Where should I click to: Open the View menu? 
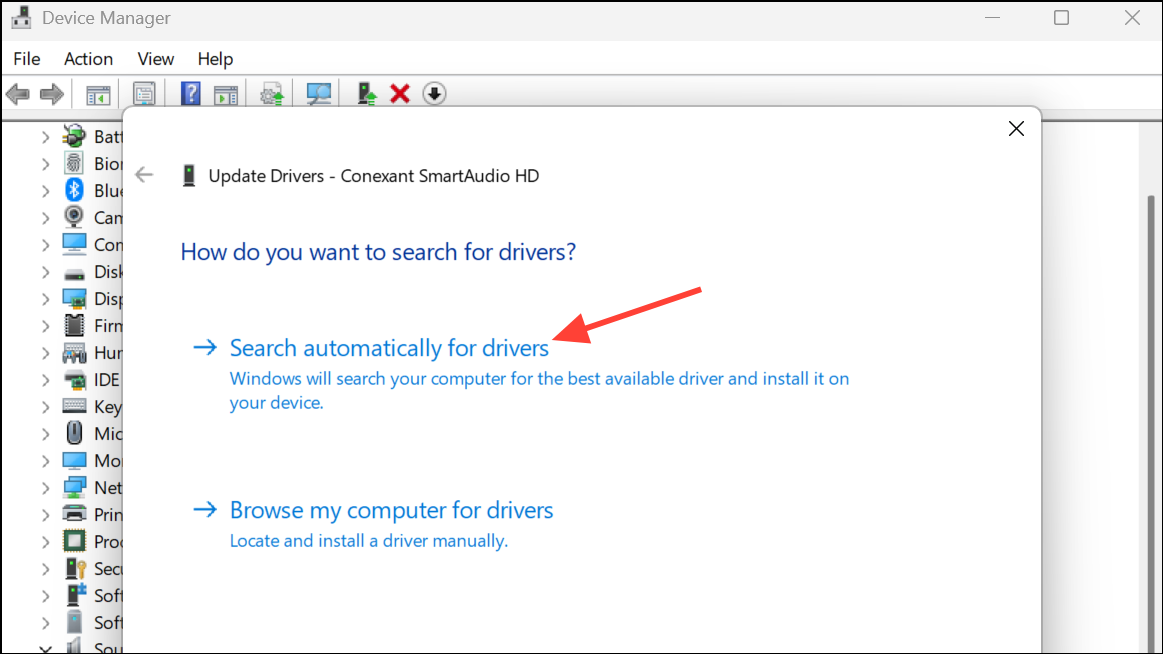155,59
